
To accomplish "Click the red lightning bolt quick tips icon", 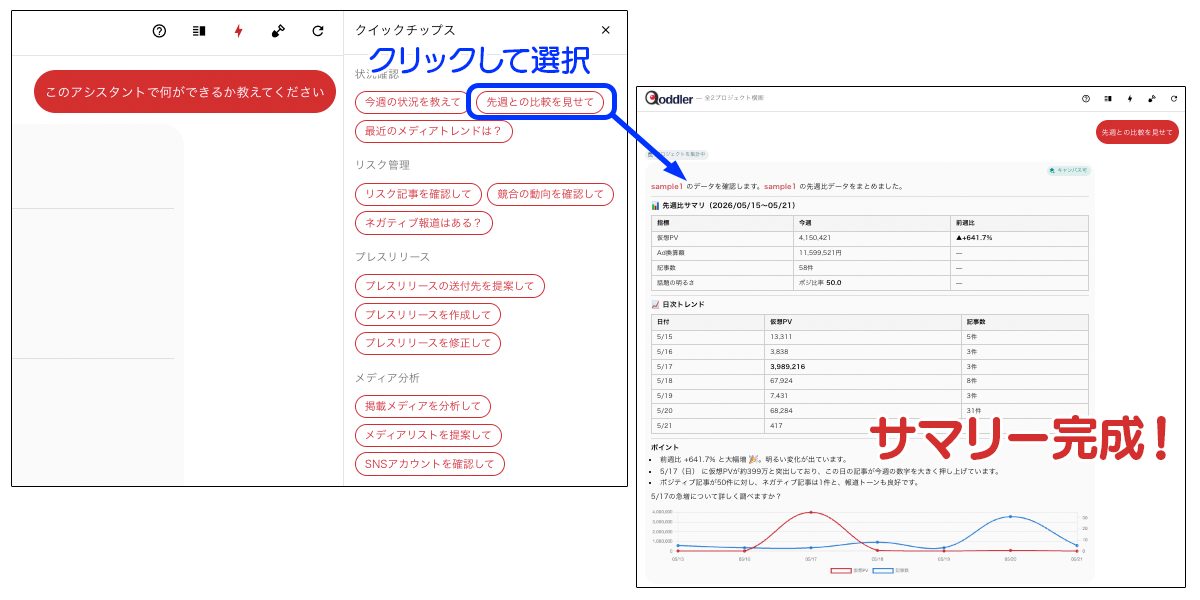I will pos(238,31).
